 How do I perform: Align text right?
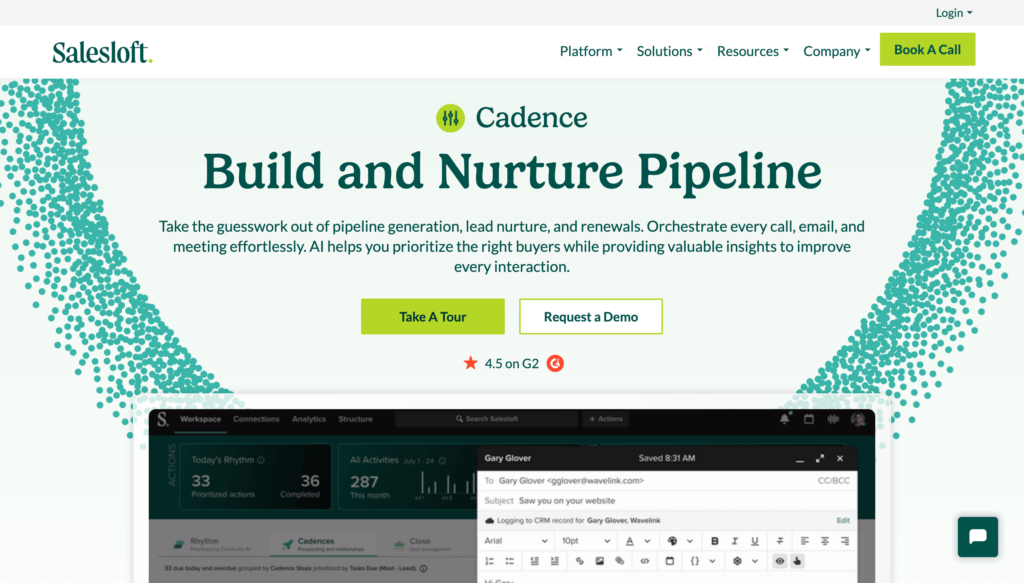(x=845, y=541)
